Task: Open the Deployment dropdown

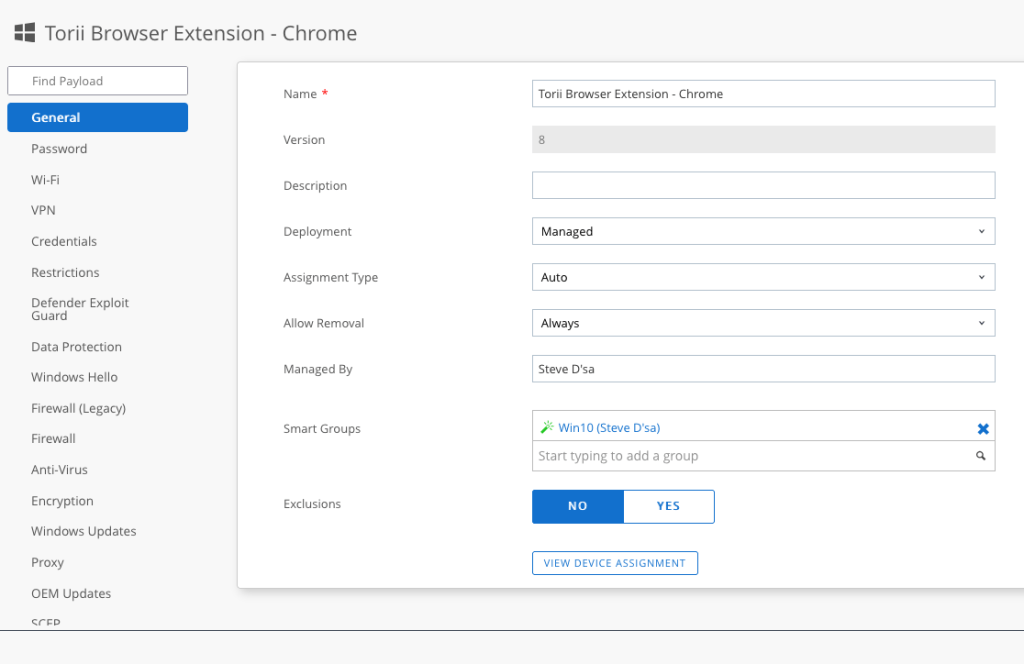Action: tap(763, 231)
